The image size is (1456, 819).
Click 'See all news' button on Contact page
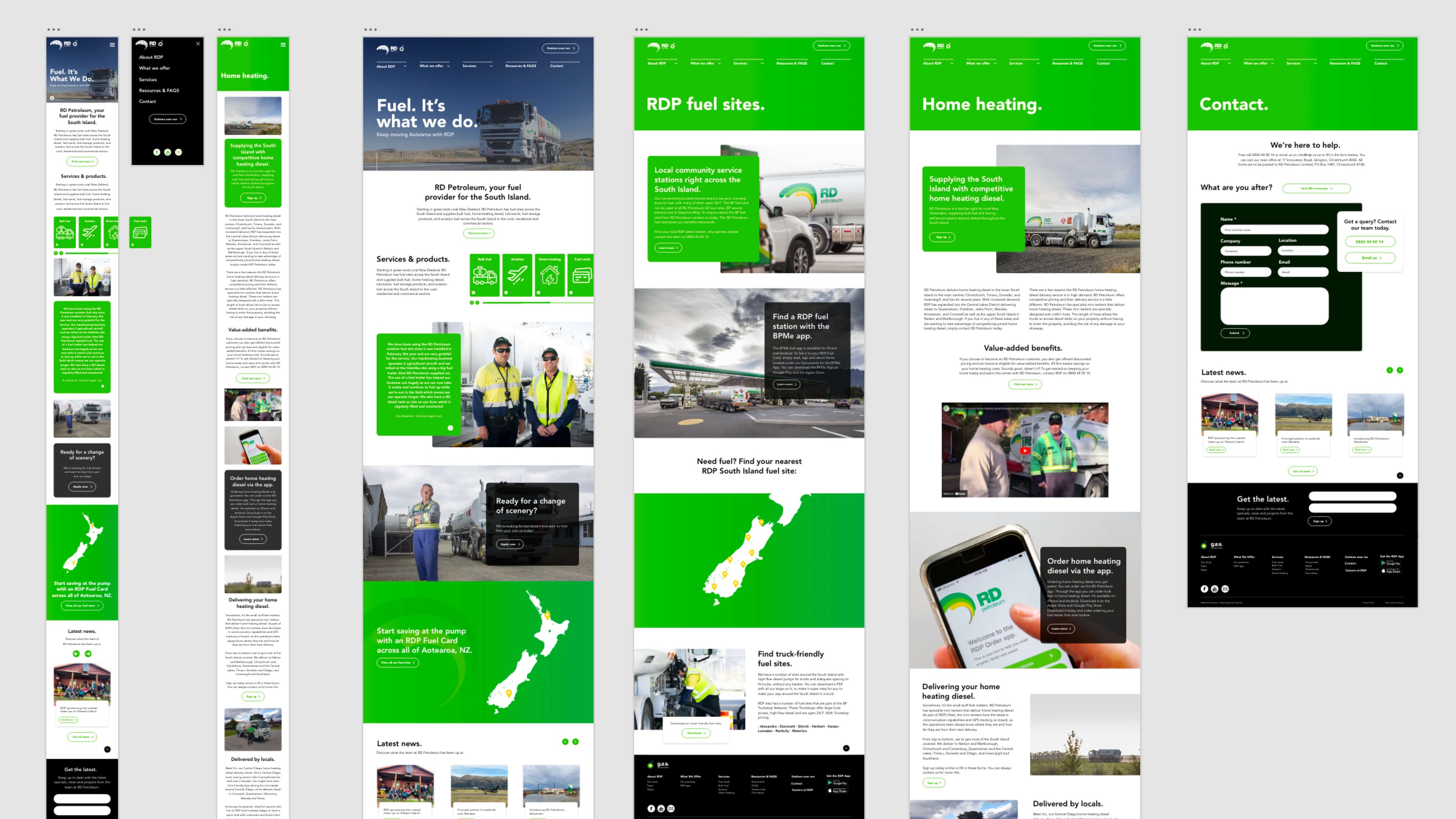tap(1302, 471)
